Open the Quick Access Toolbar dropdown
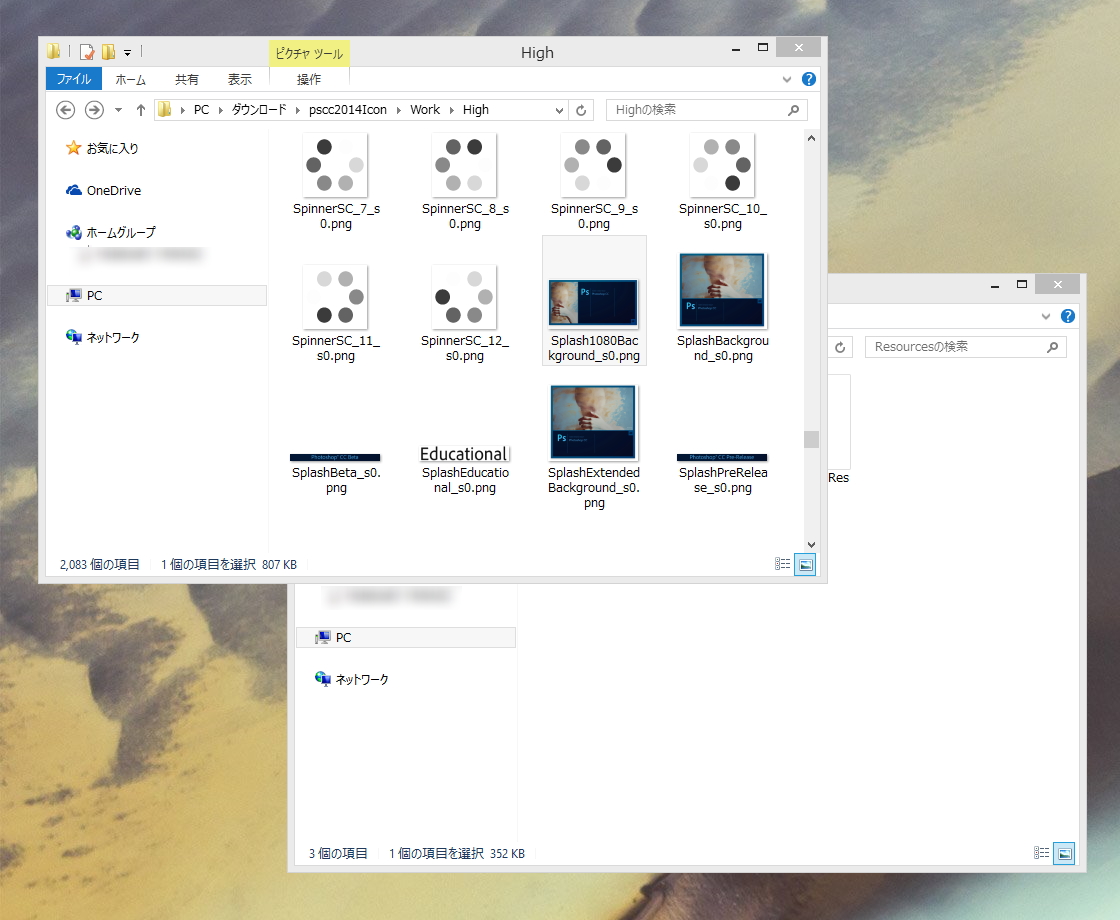Image resolution: width=1120 pixels, height=920 pixels. tap(127, 51)
